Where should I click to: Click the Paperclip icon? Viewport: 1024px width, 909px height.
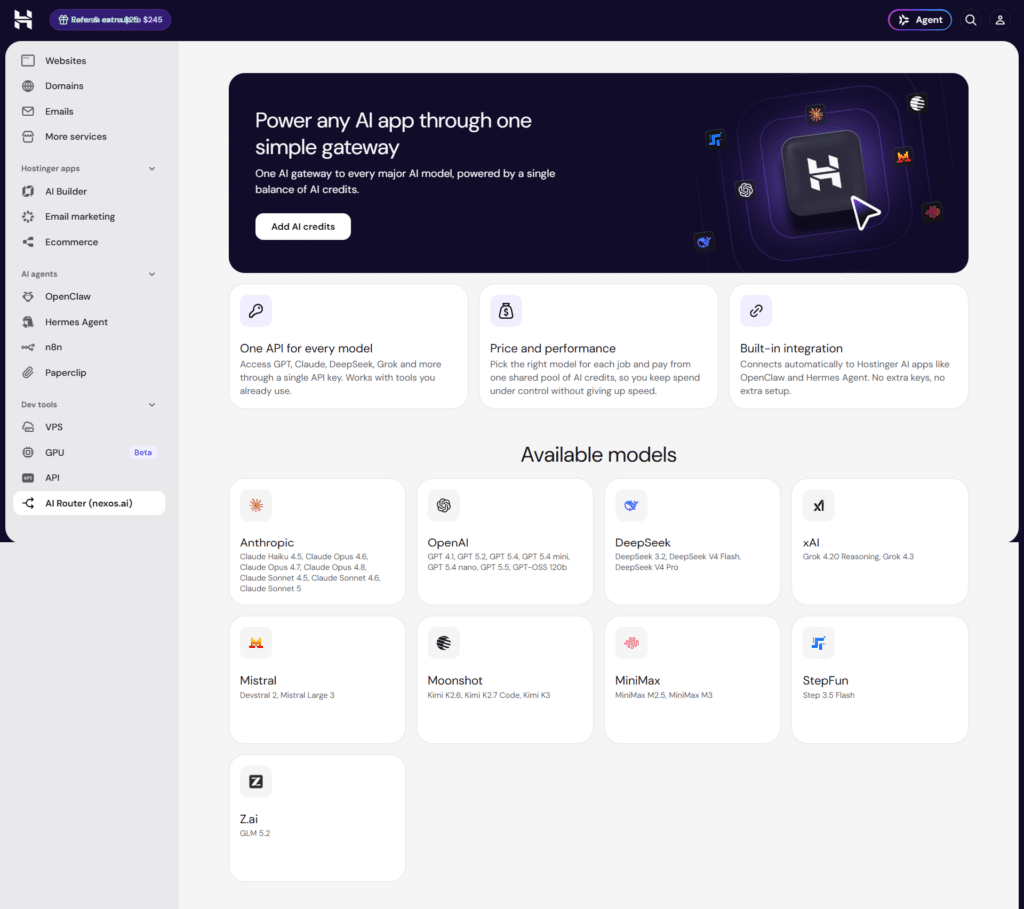coord(28,373)
